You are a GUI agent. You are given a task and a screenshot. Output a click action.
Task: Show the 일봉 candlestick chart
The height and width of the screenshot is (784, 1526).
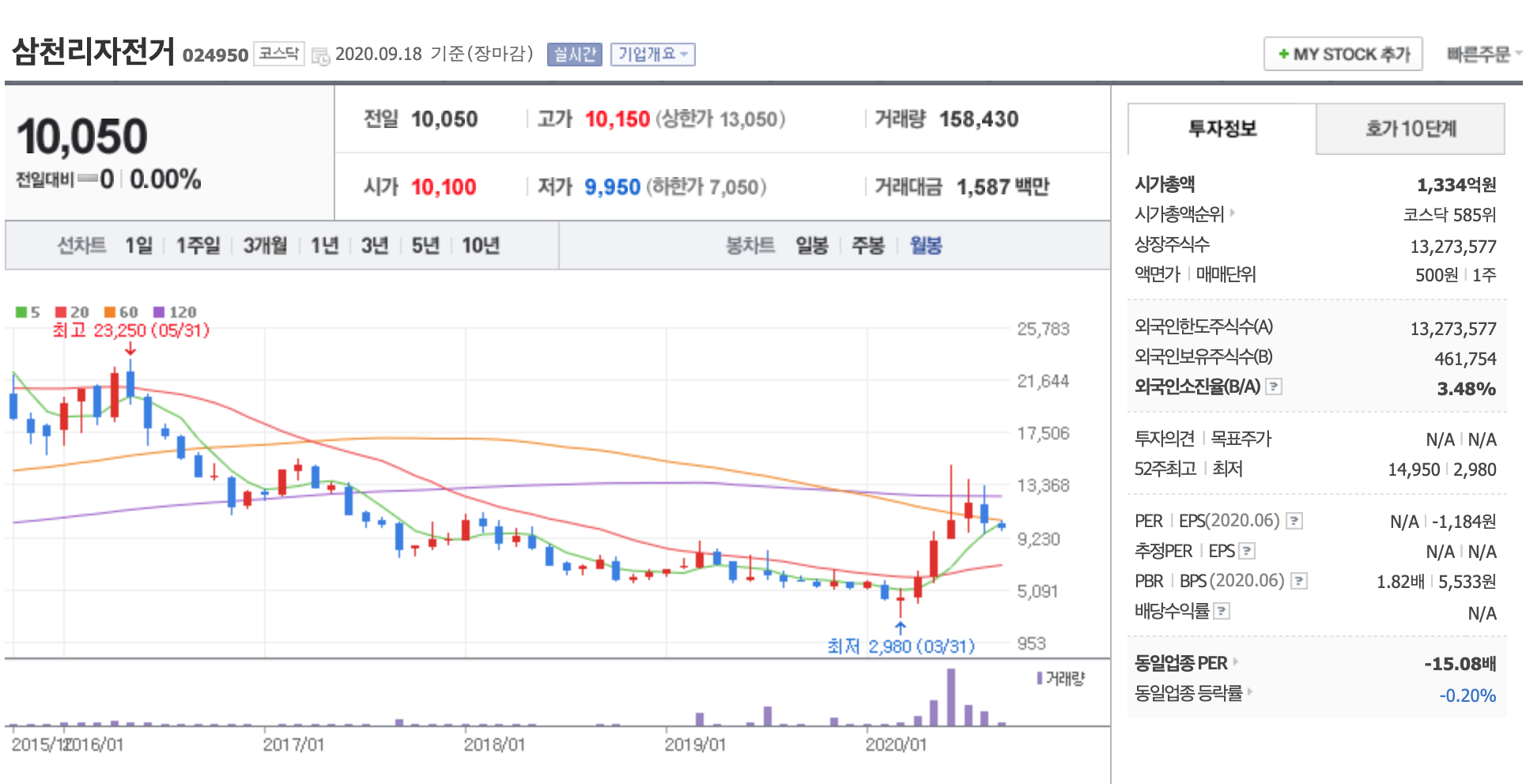pyautogui.click(x=812, y=245)
